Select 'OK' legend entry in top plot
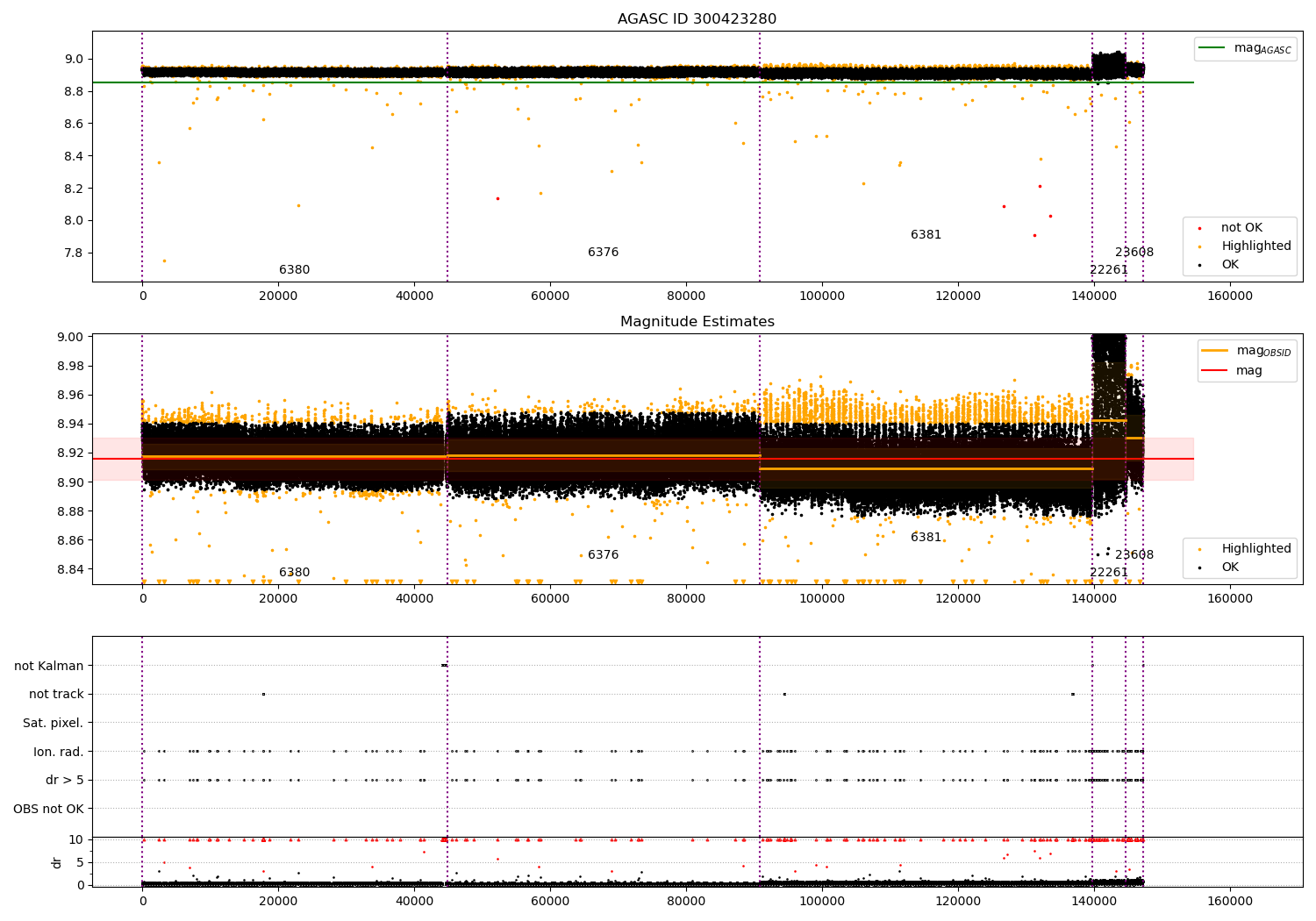This screenshot has width=1316, height=921. click(1230, 265)
